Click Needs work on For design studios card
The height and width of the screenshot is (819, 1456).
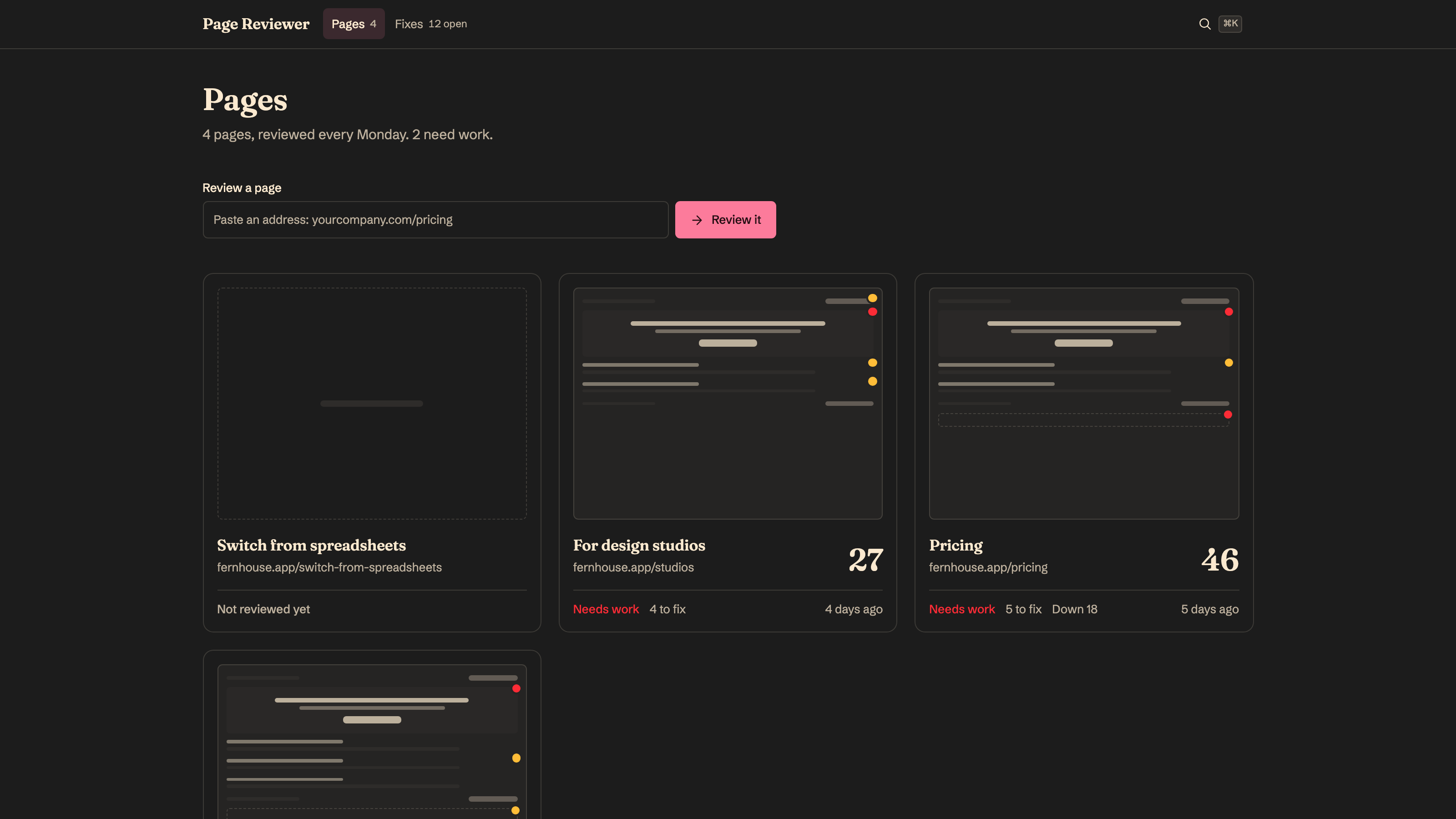(606, 609)
